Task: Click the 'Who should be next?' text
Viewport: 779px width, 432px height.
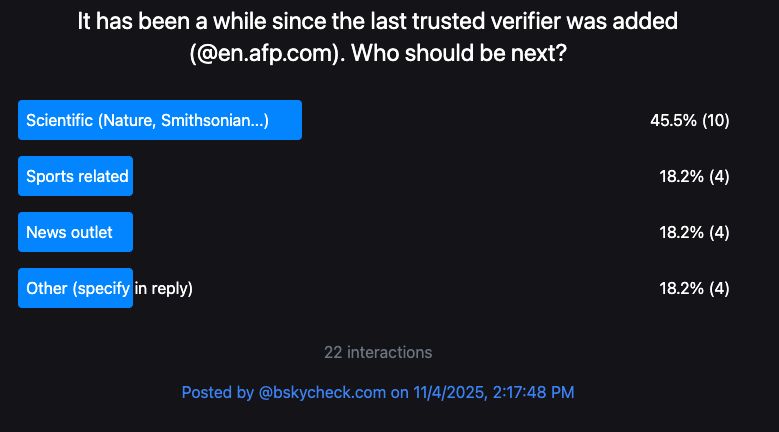Action: point(459,53)
